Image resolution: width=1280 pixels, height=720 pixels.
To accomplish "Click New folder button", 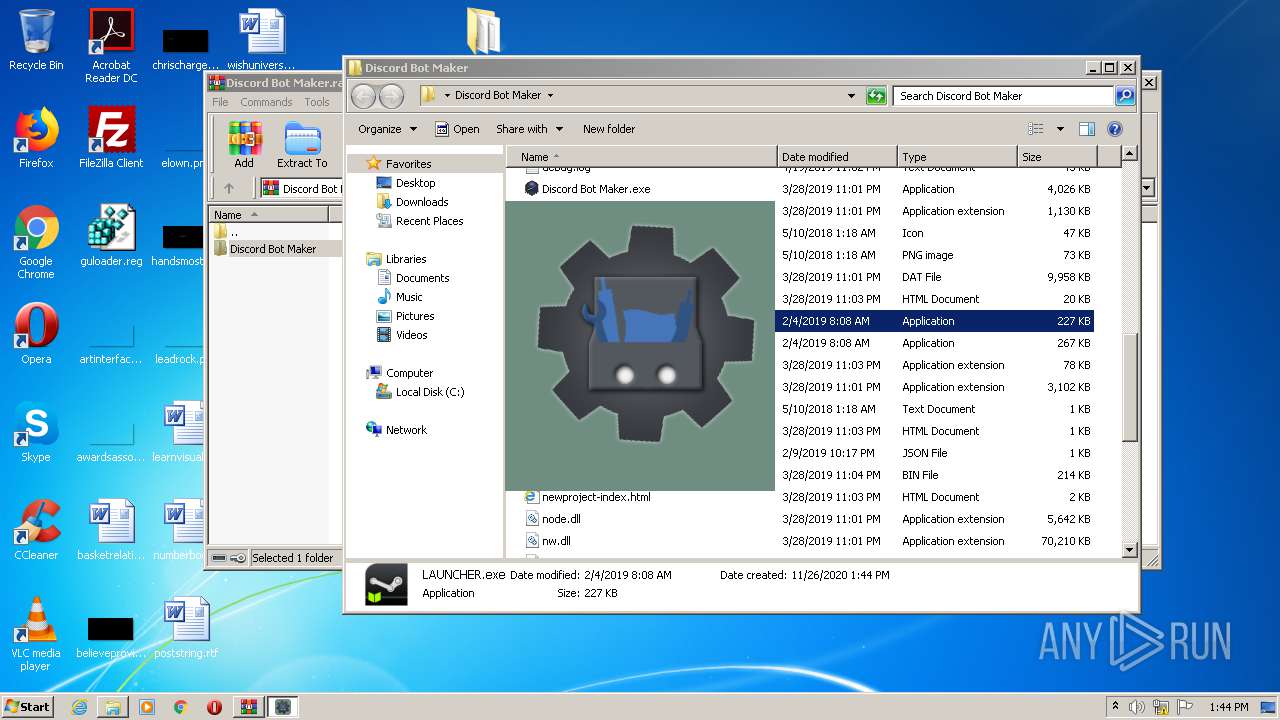I will click(x=609, y=129).
